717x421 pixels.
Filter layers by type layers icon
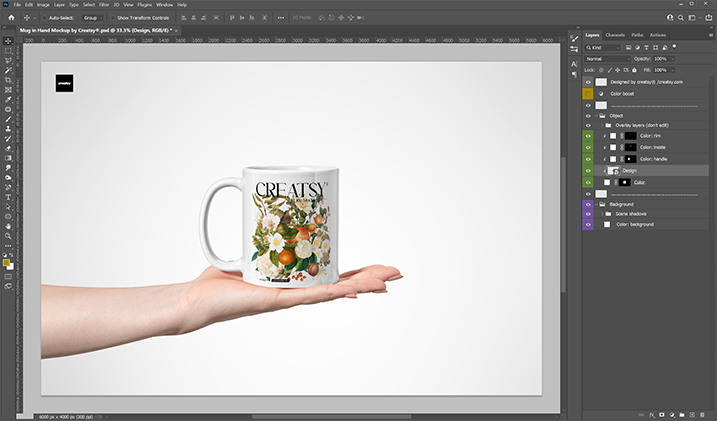click(x=646, y=48)
